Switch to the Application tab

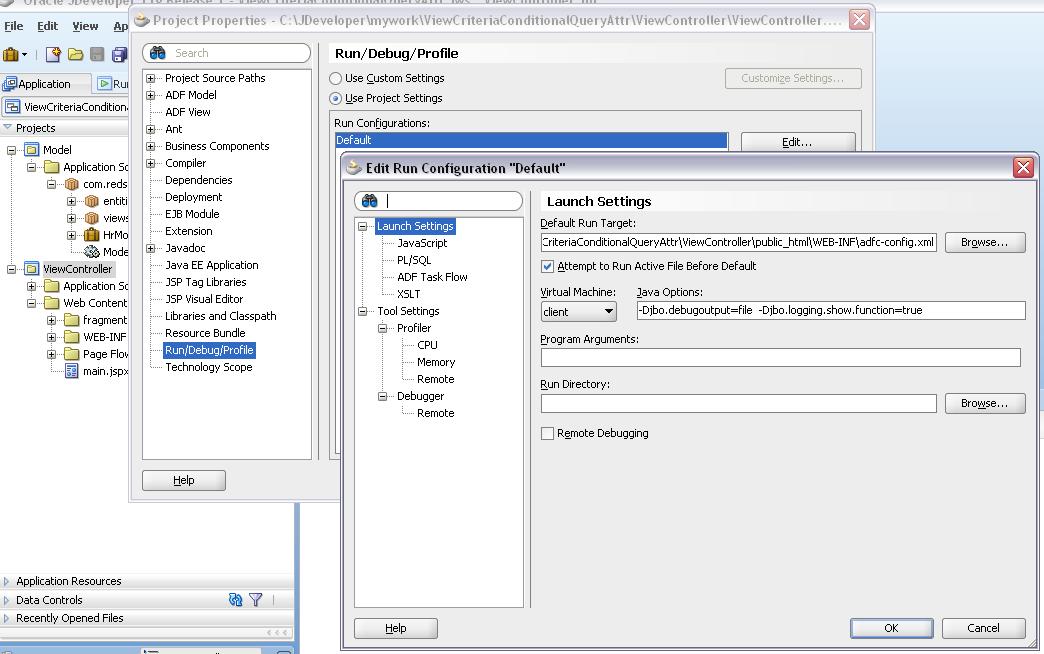point(44,83)
